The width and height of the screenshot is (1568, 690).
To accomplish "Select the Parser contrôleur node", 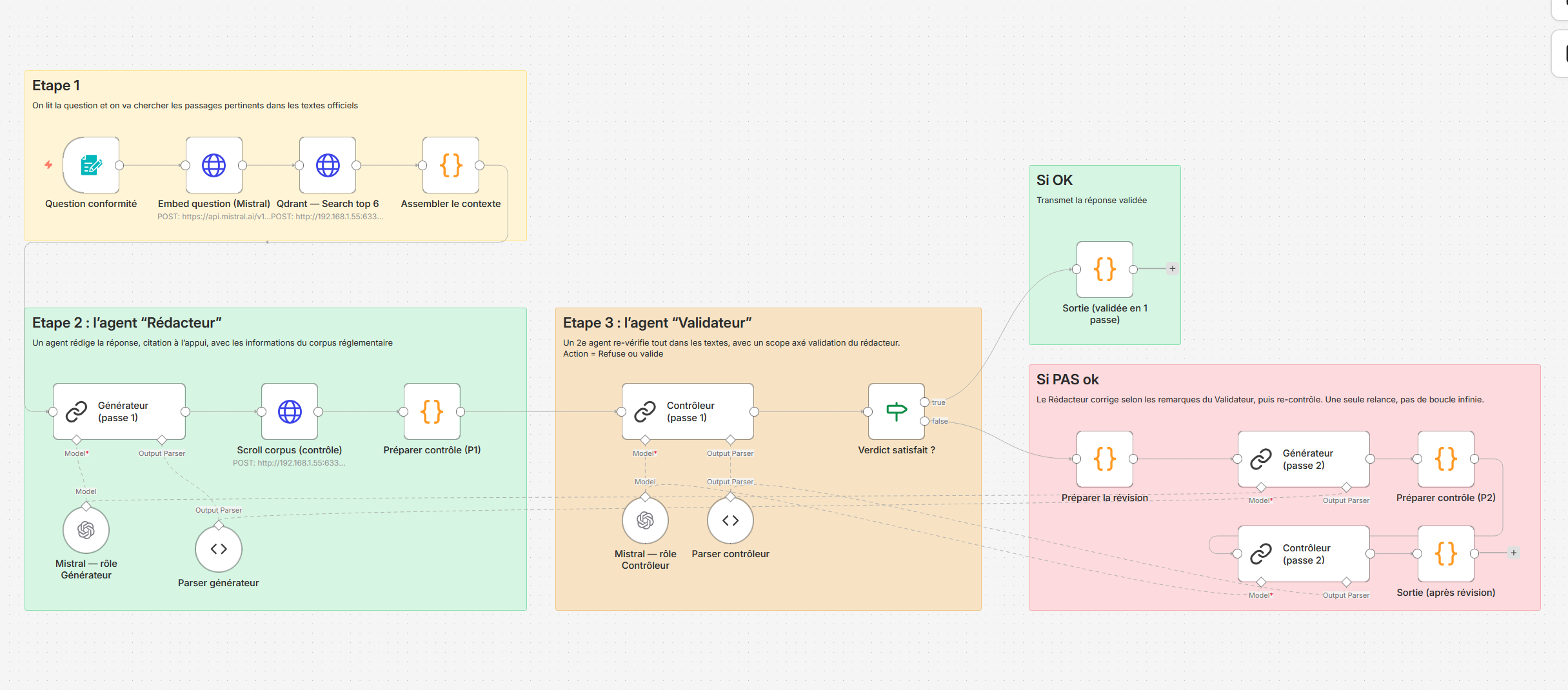I will [x=730, y=520].
